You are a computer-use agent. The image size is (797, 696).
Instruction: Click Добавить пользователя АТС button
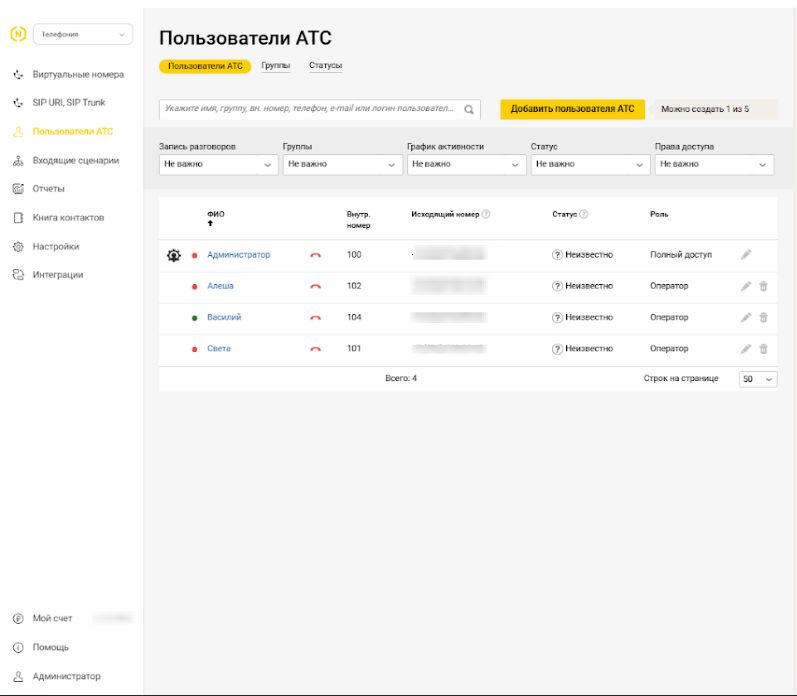point(572,109)
